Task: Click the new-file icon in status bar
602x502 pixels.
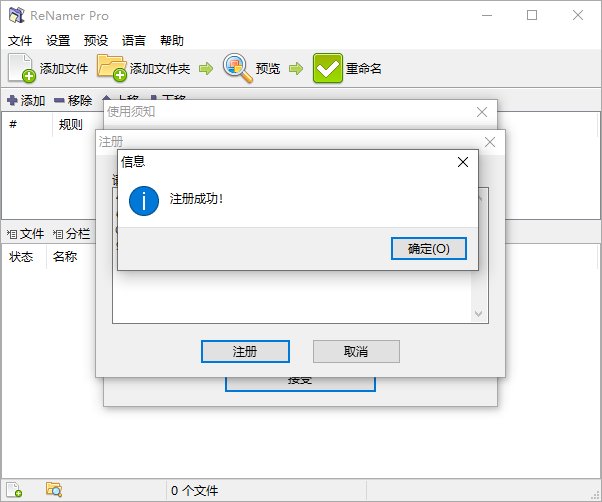Action: tap(14, 490)
